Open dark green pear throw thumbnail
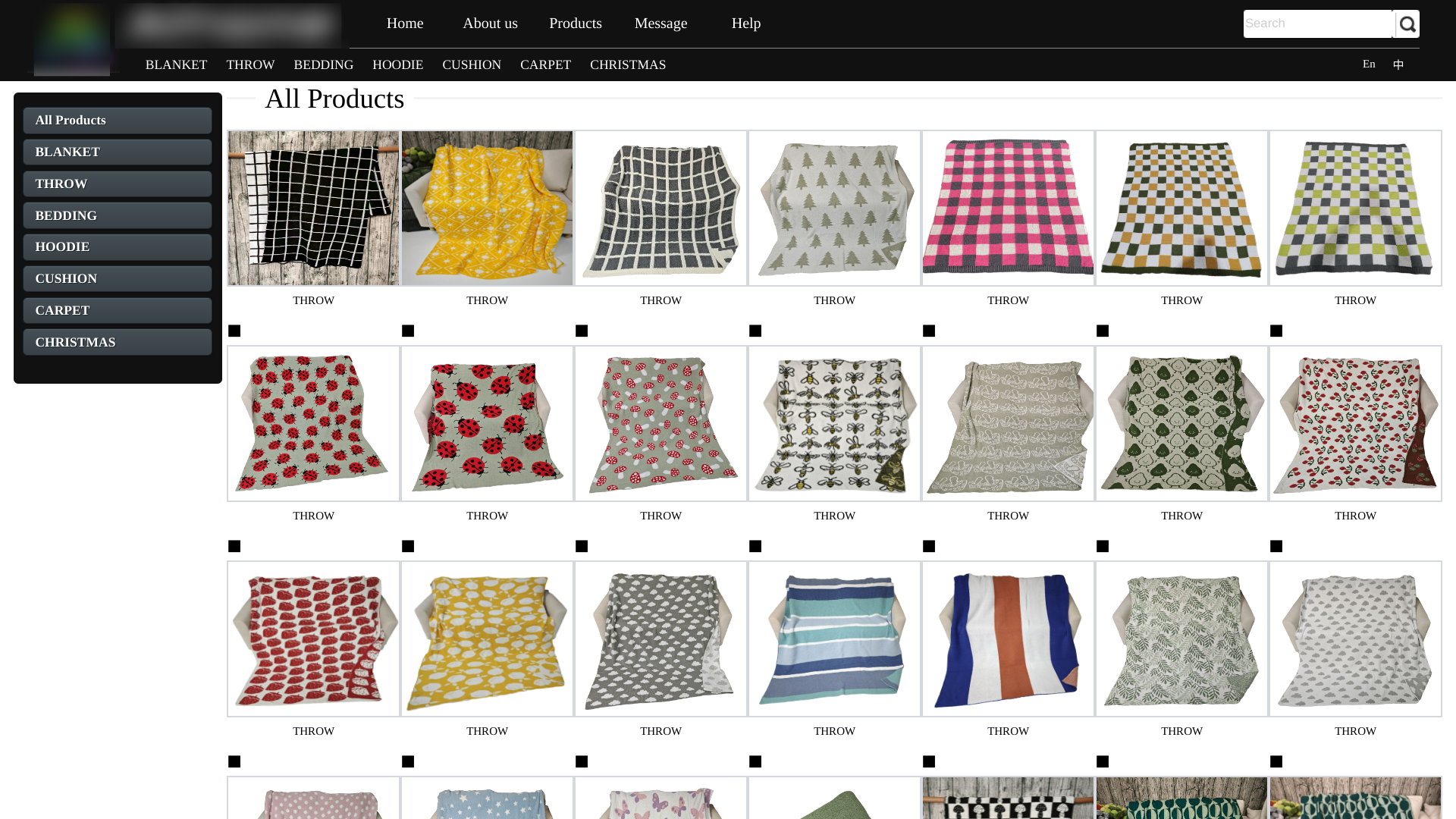This screenshot has width=1456, height=819. [1181, 424]
